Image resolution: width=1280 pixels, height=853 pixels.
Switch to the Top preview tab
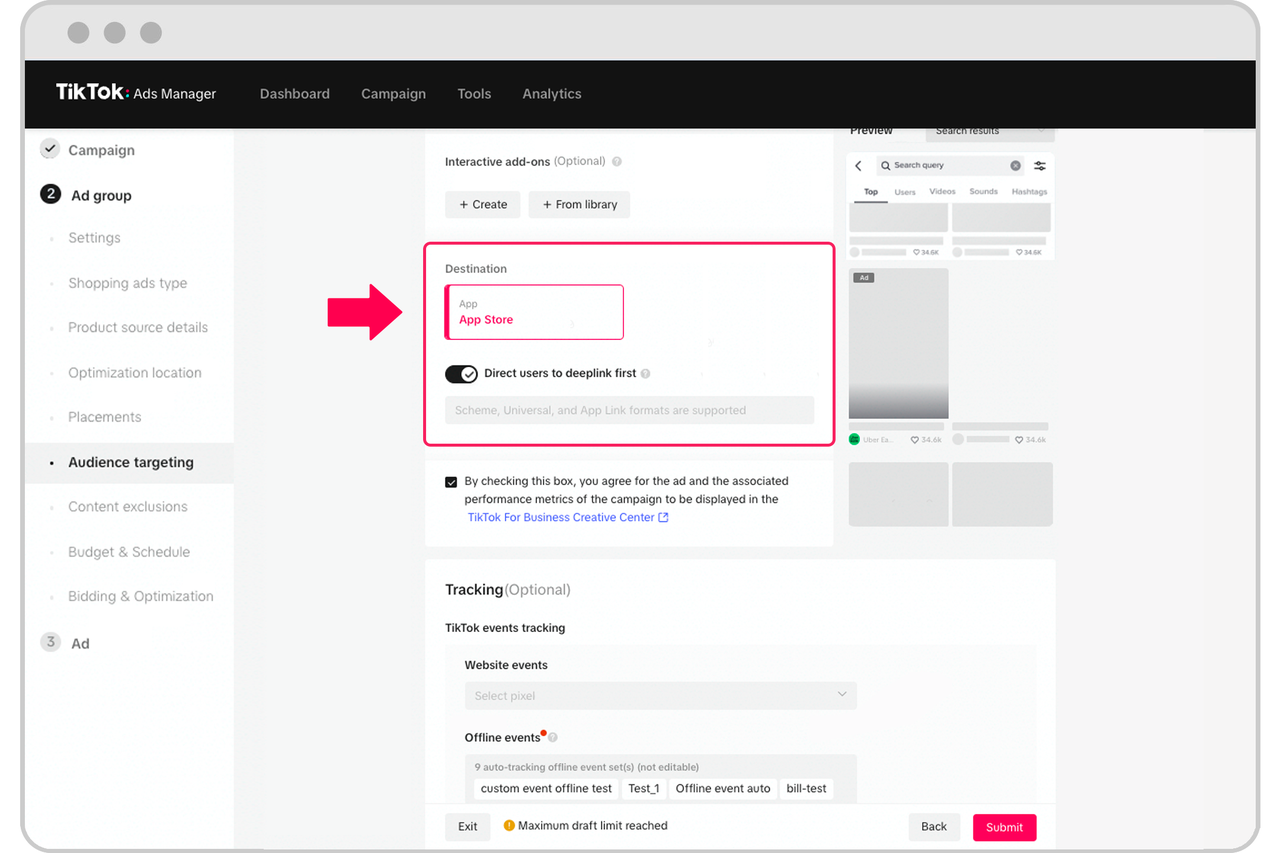[x=871, y=192]
